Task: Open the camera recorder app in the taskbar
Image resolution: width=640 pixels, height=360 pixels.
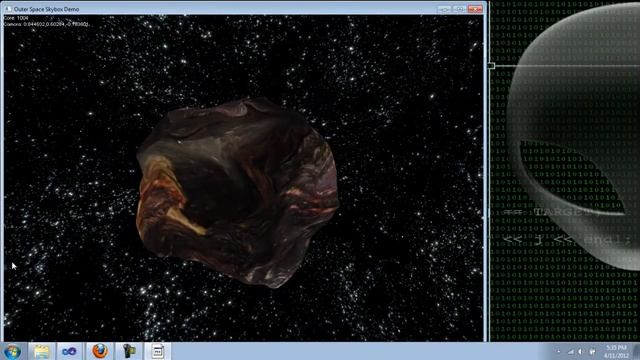Action: click(129, 351)
